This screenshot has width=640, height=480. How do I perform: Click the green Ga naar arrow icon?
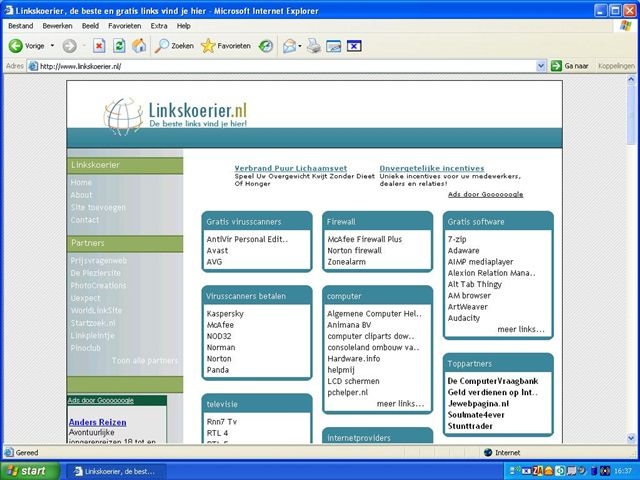tap(556, 66)
